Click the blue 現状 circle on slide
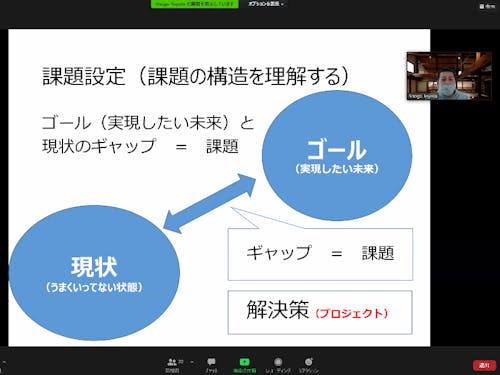Screen dimensions: 500x375 point(94,273)
